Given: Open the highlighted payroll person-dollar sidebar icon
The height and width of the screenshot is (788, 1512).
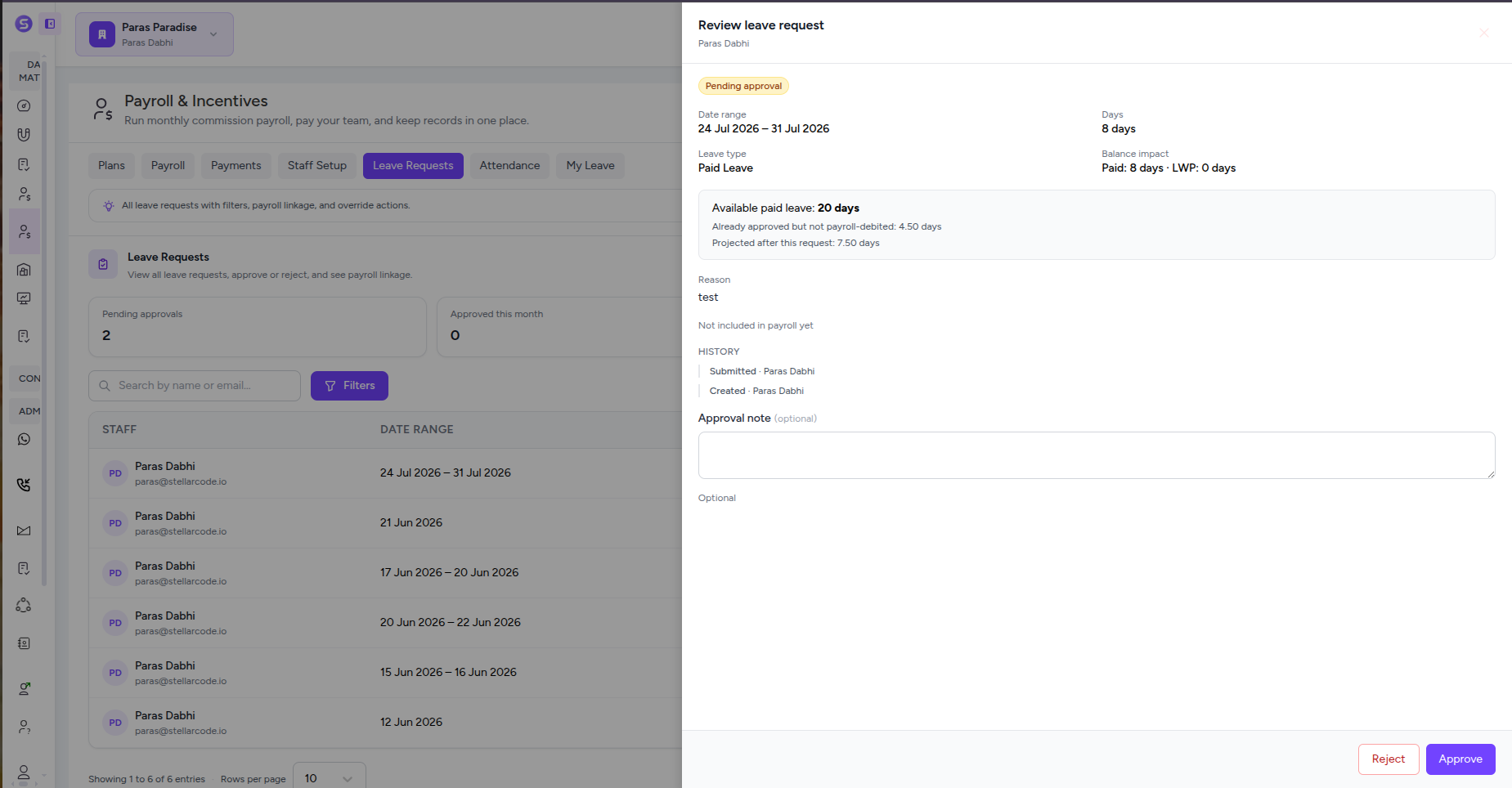Looking at the screenshot, I should [x=25, y=232].
